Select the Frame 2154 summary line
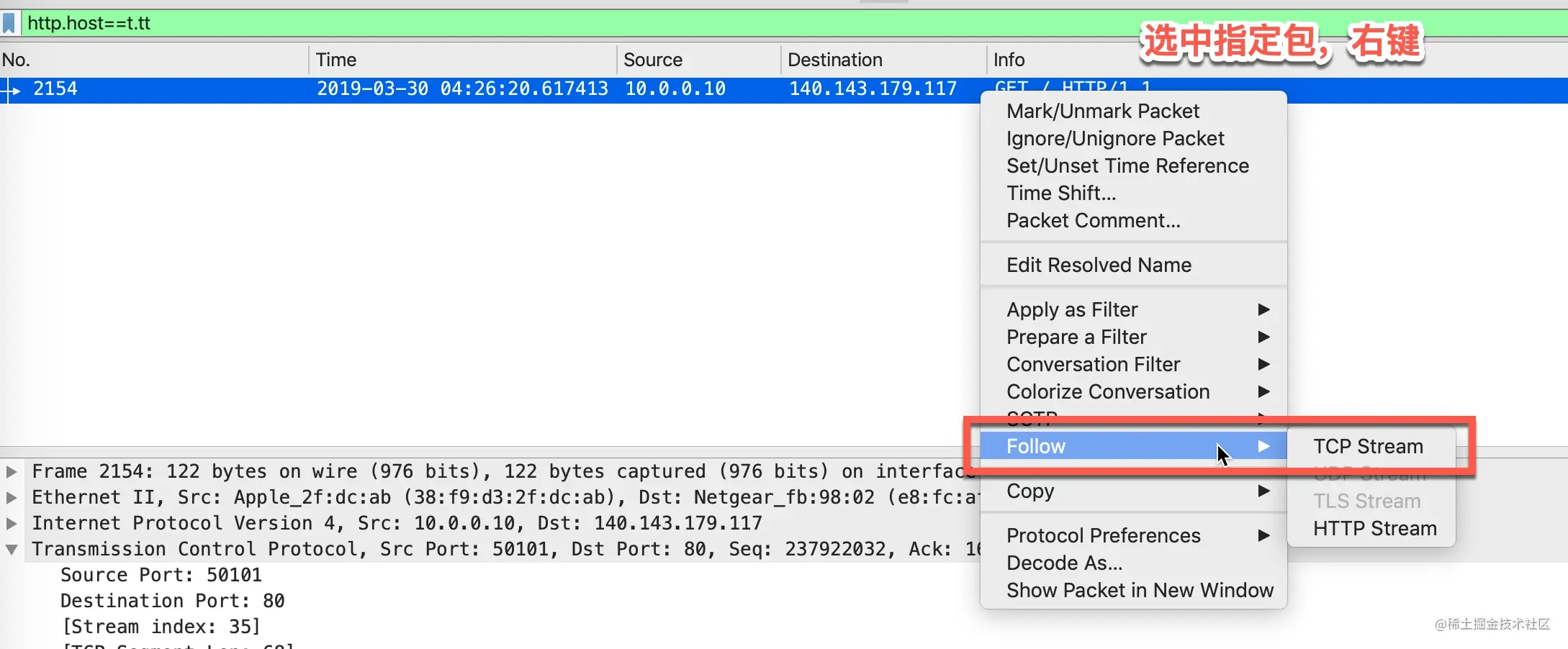The height and width of the screenshot is (649, 1568). [x=504, y=471]
